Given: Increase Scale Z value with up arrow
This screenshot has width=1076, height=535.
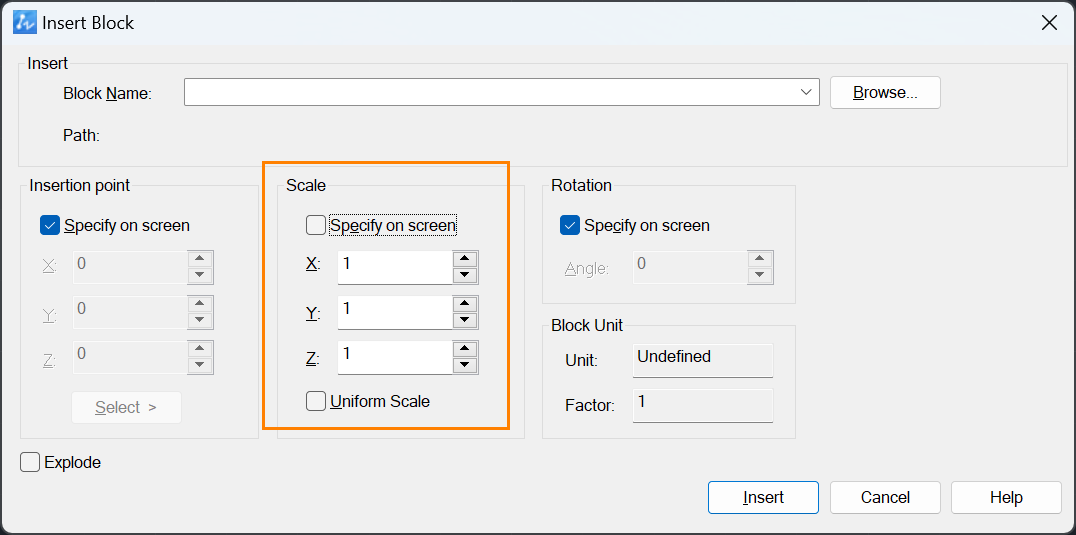Looking at the screenshot, I should 465,349.
